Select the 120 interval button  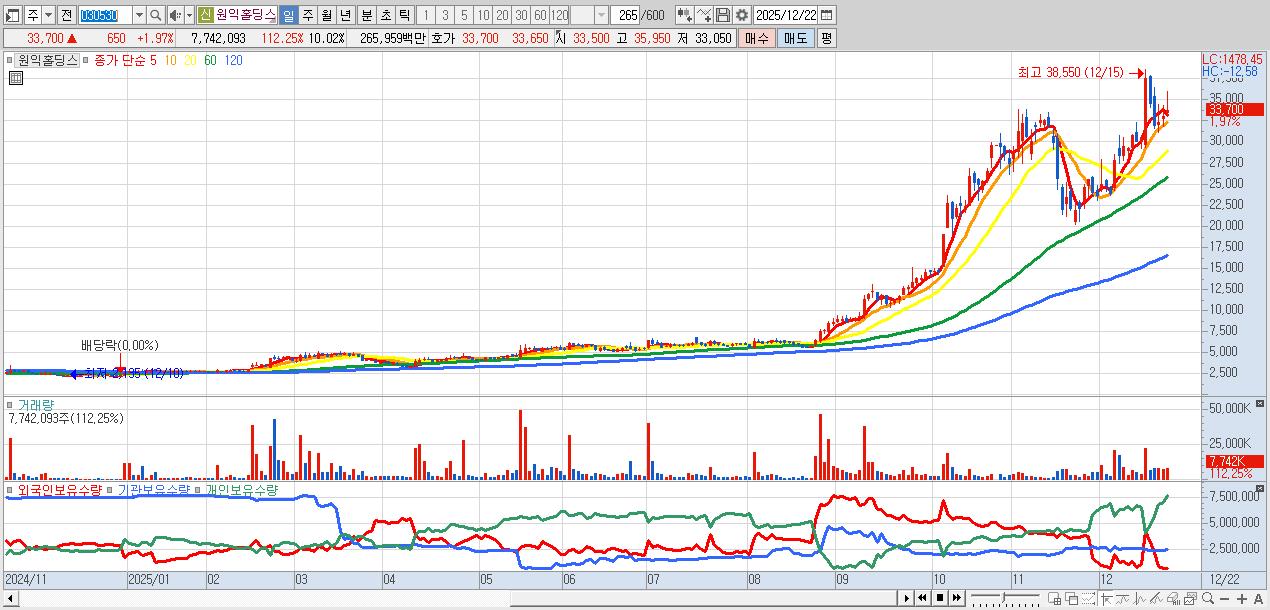coord(560,15)
